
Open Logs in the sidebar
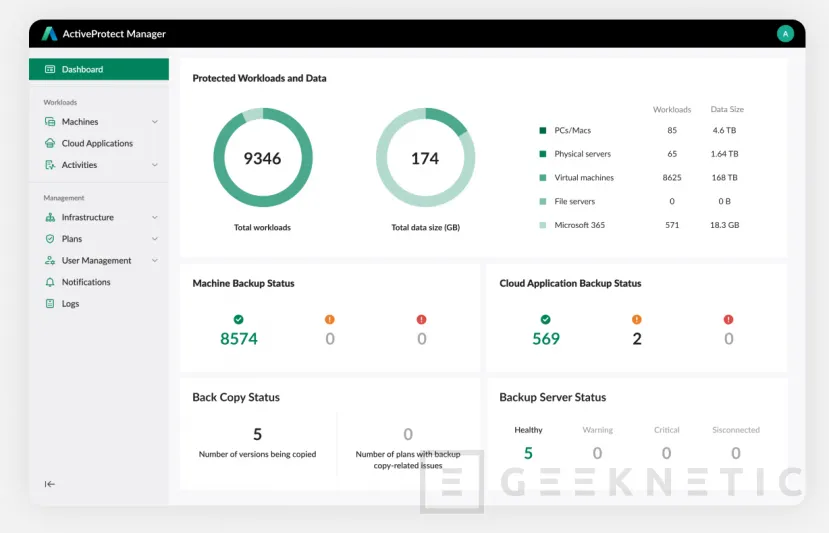[99, 304]
